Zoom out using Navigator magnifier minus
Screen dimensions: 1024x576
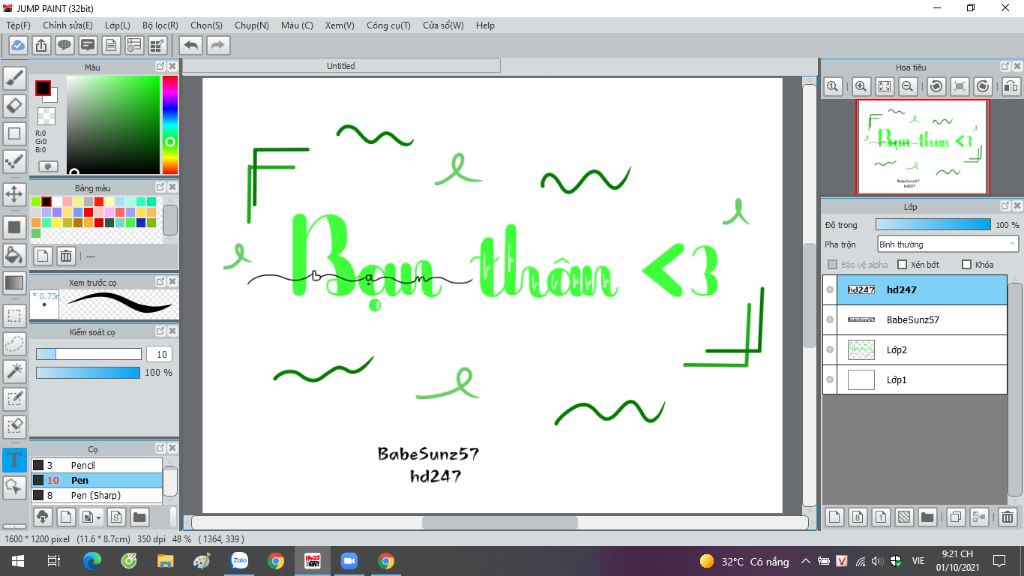pyautogui.click(x=908, y=86)
